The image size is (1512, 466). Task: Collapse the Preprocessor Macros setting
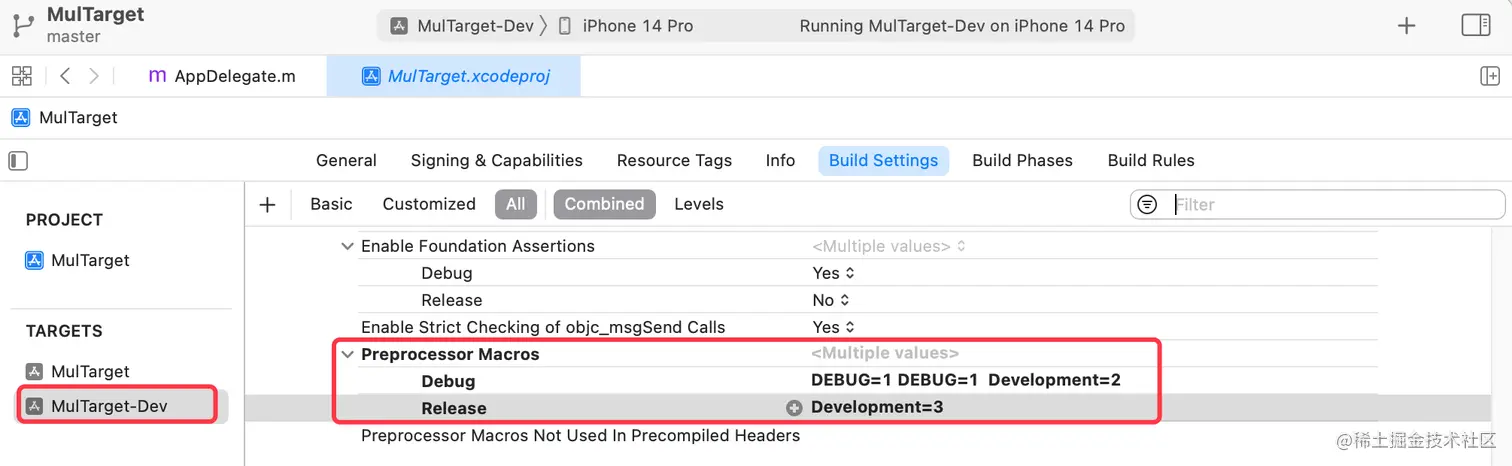(347, 354)
